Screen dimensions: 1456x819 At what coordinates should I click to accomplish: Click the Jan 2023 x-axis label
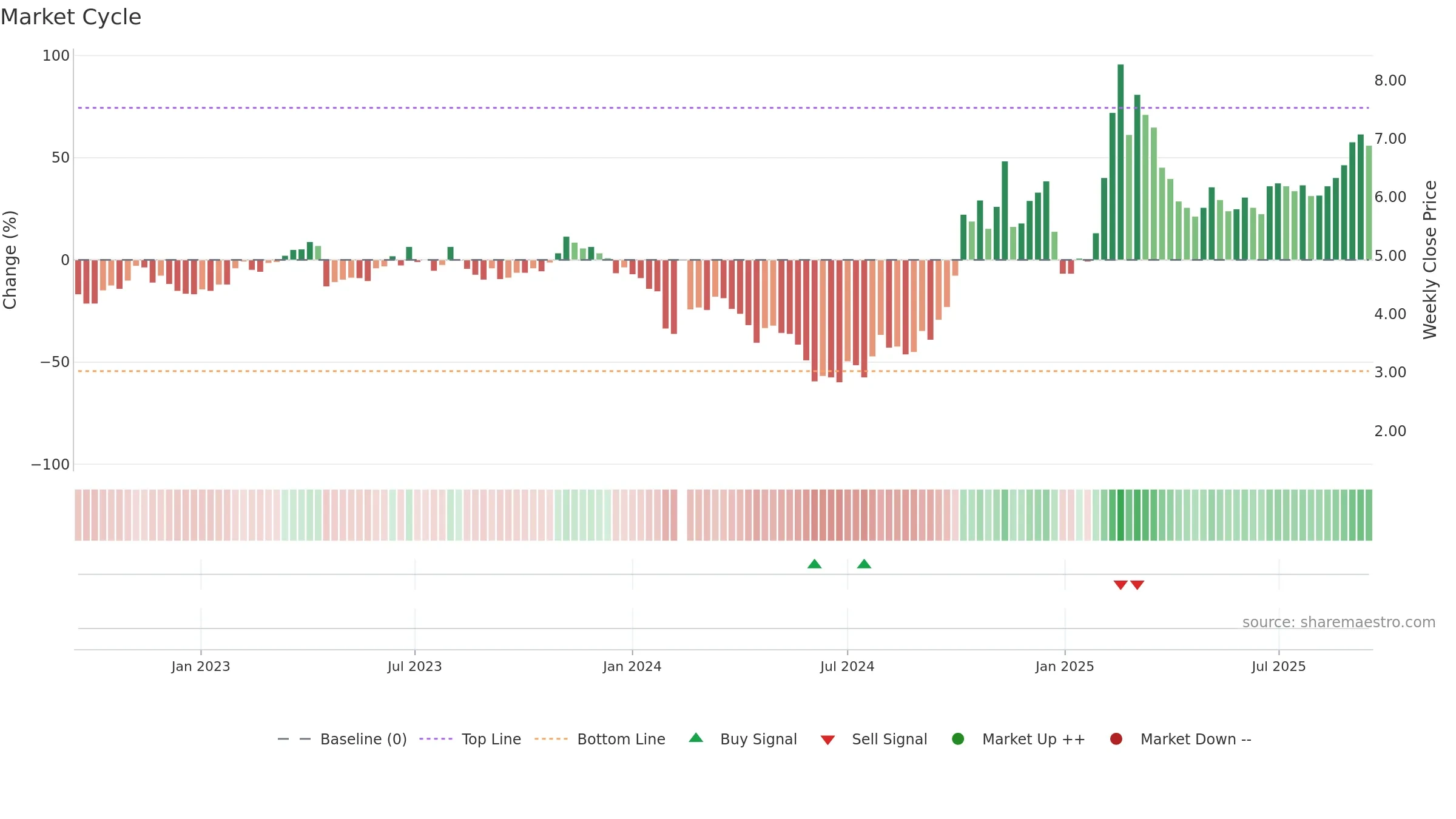point(201,666)
